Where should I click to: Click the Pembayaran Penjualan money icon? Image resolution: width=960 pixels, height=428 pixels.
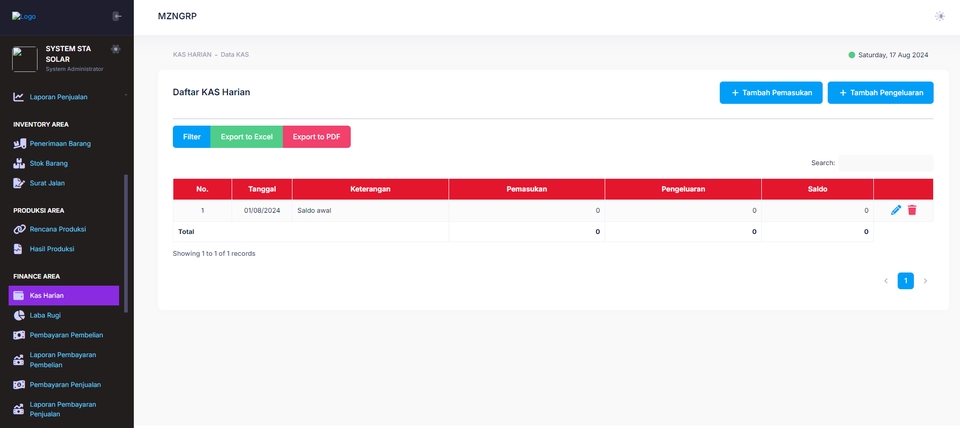tap(19, 385)
